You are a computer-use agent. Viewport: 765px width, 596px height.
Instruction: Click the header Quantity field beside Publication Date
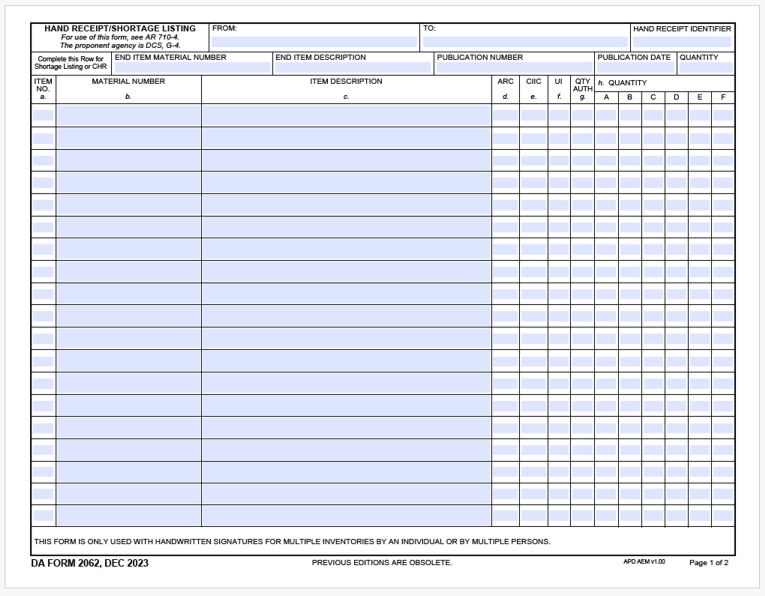(x=705, y=68)
